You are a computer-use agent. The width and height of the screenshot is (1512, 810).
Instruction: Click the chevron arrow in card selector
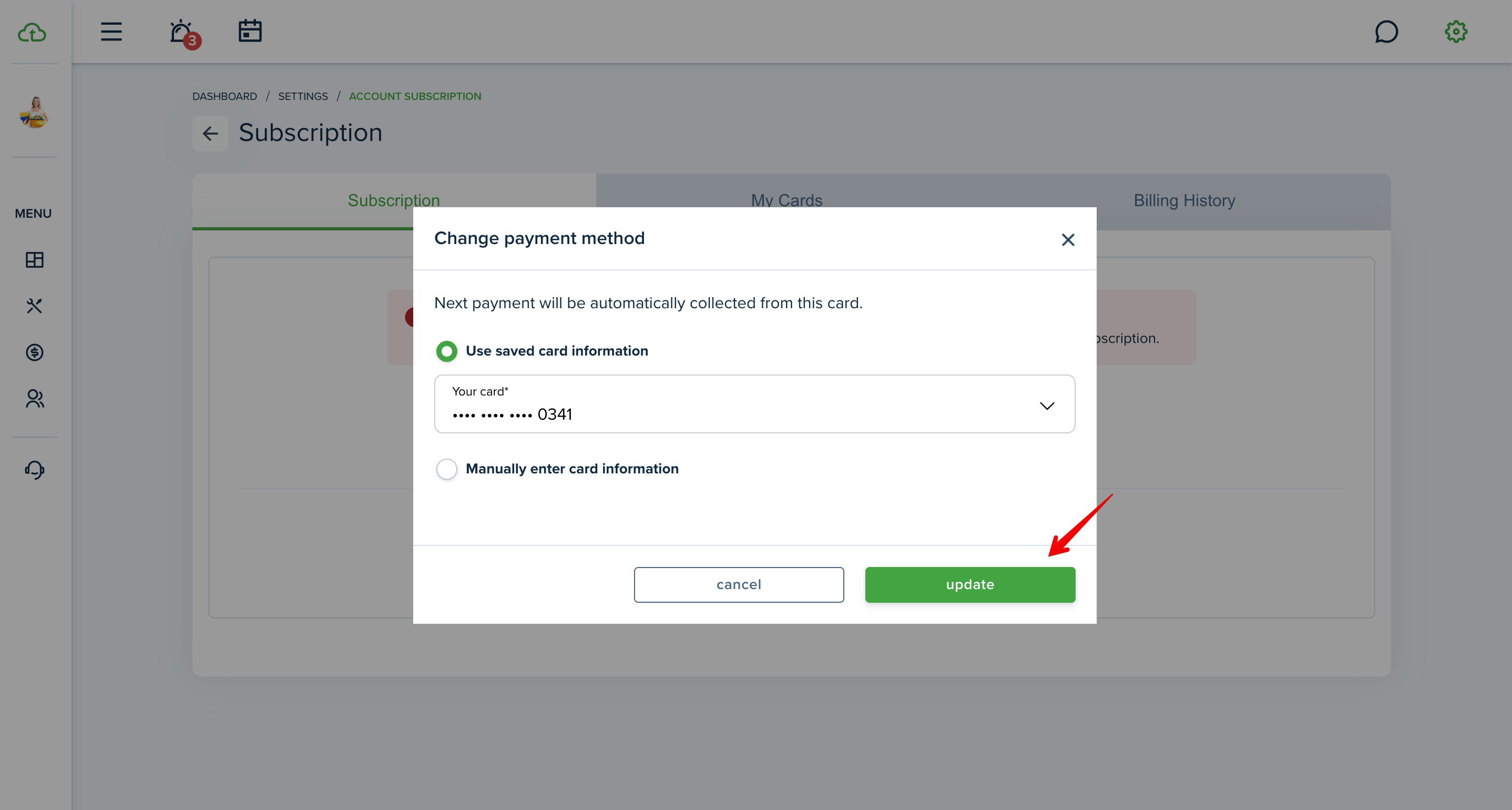pos(1047,406)
